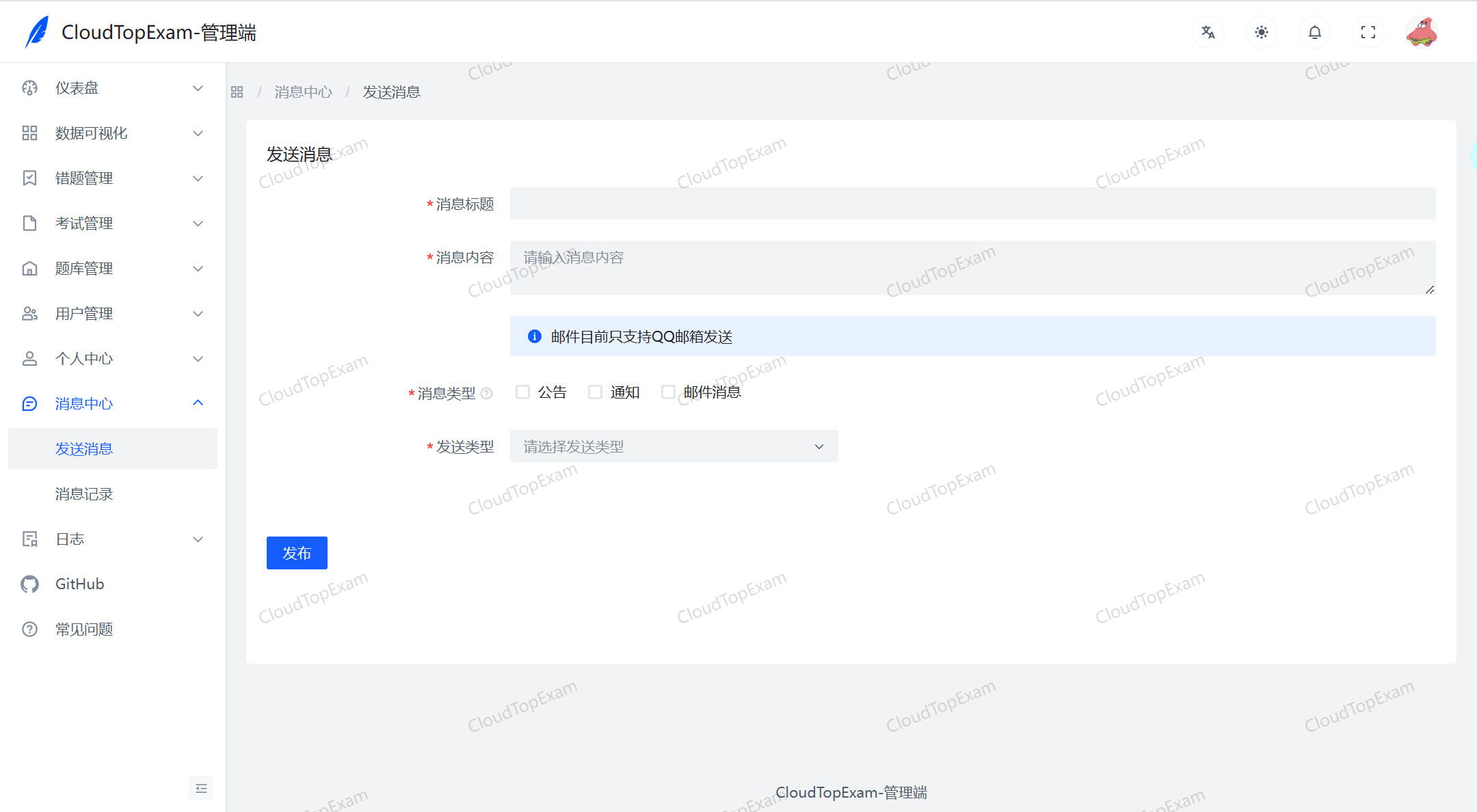The width and height of the screenshot is (1477, 812).
Task: Click the user avatar picture
Action: point(1421,31)
